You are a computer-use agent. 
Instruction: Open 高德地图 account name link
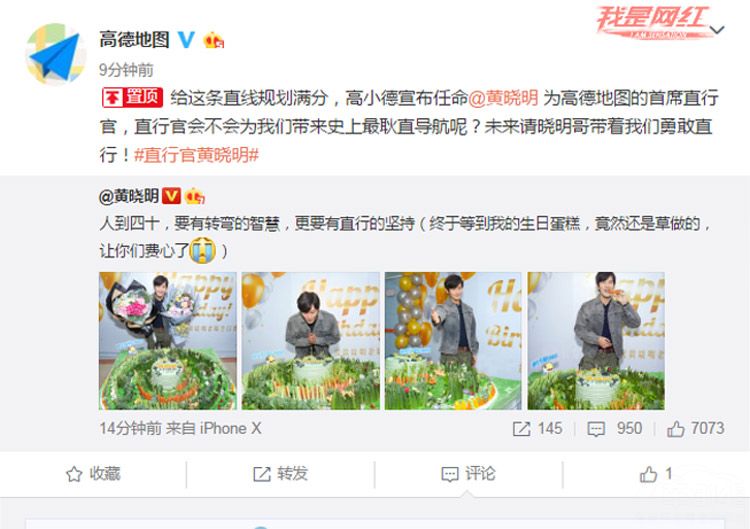pos(134,40)
